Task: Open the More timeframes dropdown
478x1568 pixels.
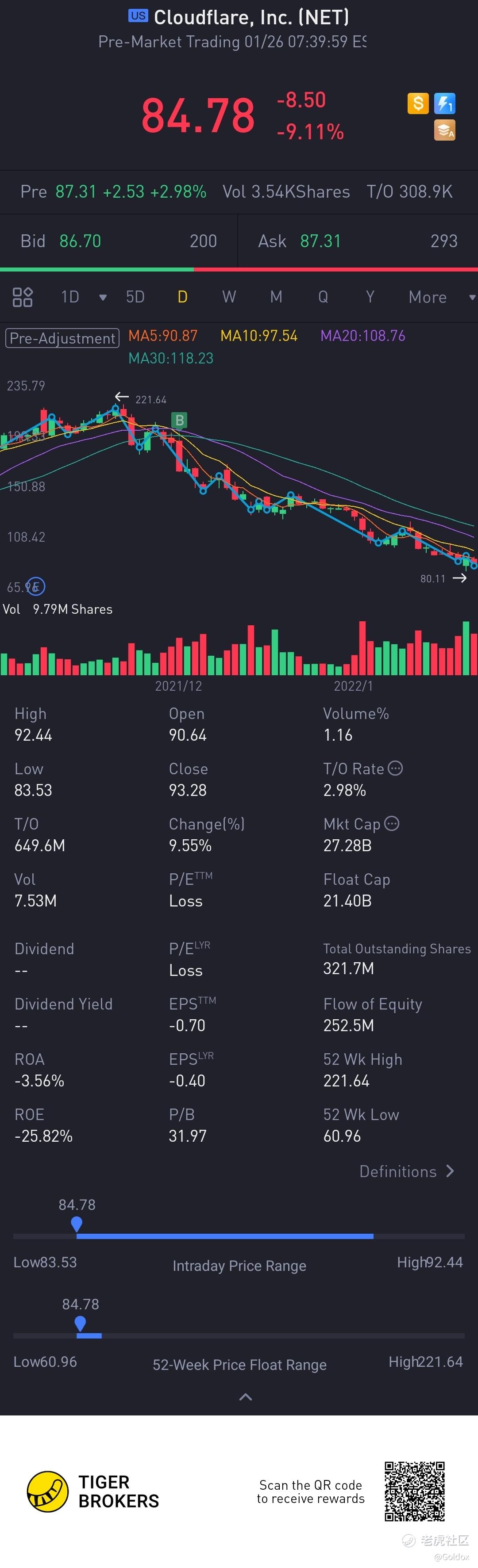Action: tap(442, 297)
